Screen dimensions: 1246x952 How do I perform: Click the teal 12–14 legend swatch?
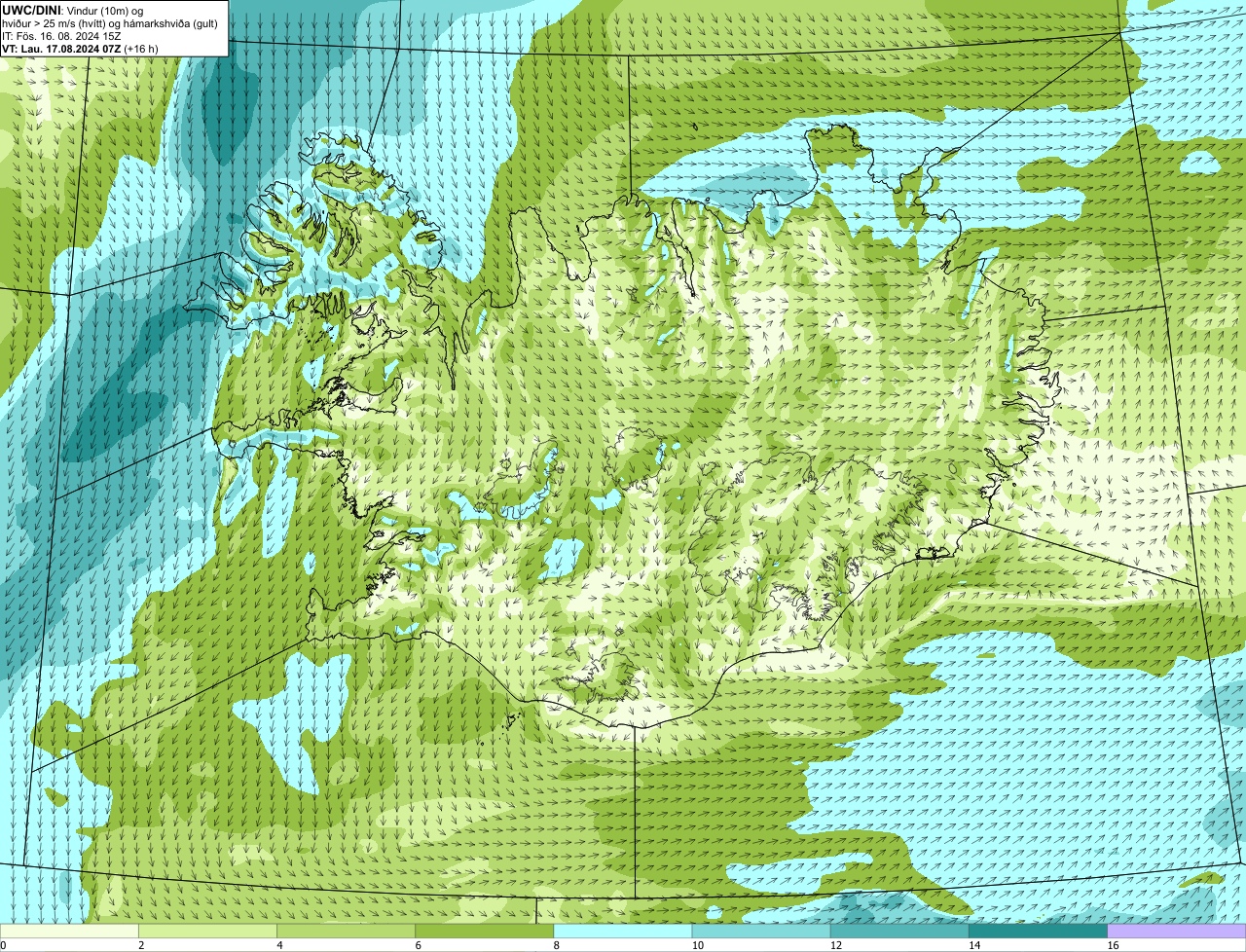899,932
